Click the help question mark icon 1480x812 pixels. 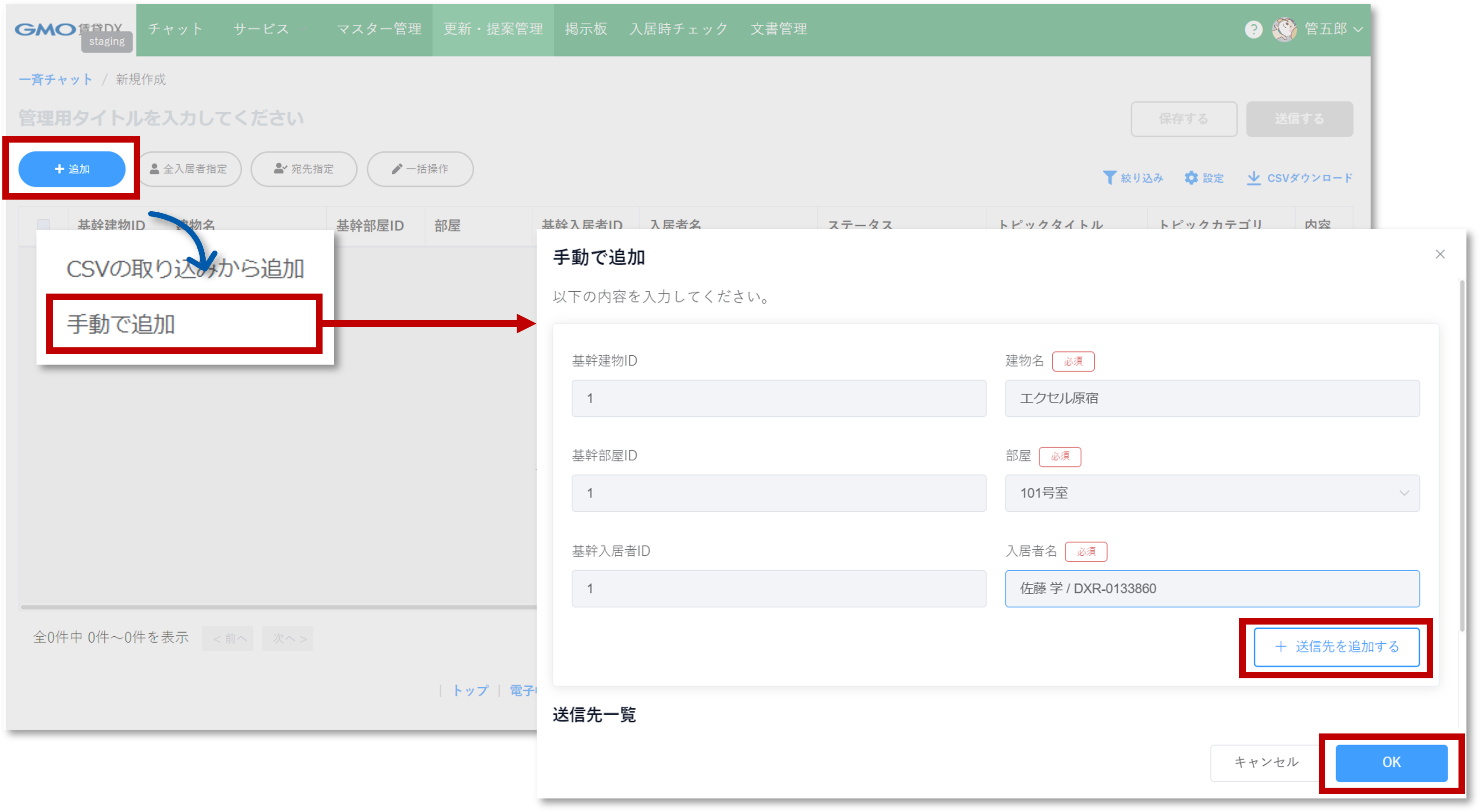pos(1253,29)
